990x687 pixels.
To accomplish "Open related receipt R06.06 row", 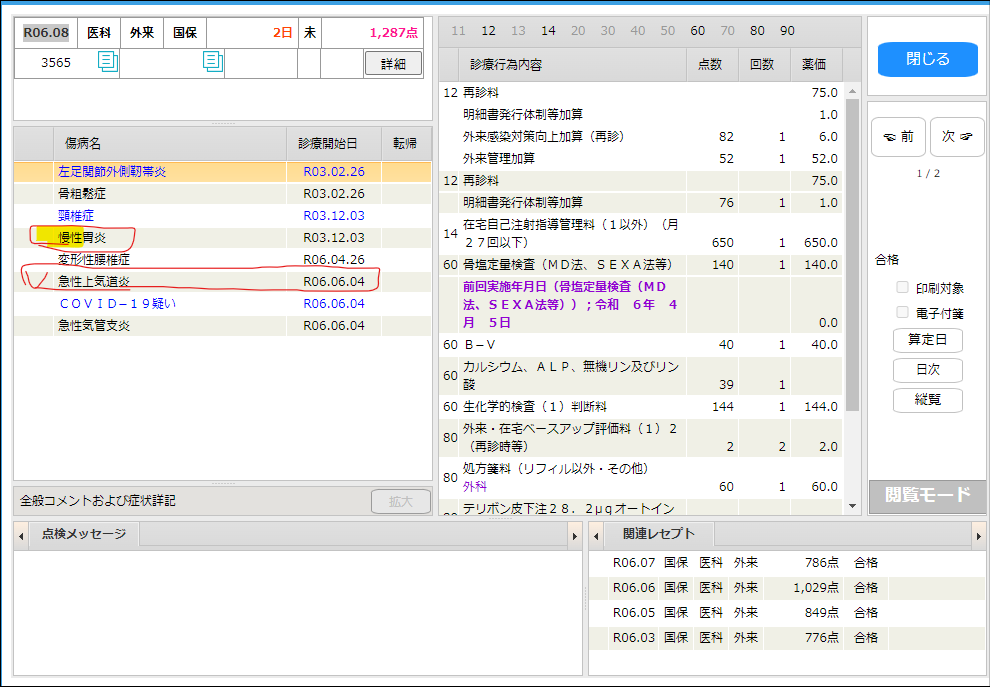I will coord(787,588).
